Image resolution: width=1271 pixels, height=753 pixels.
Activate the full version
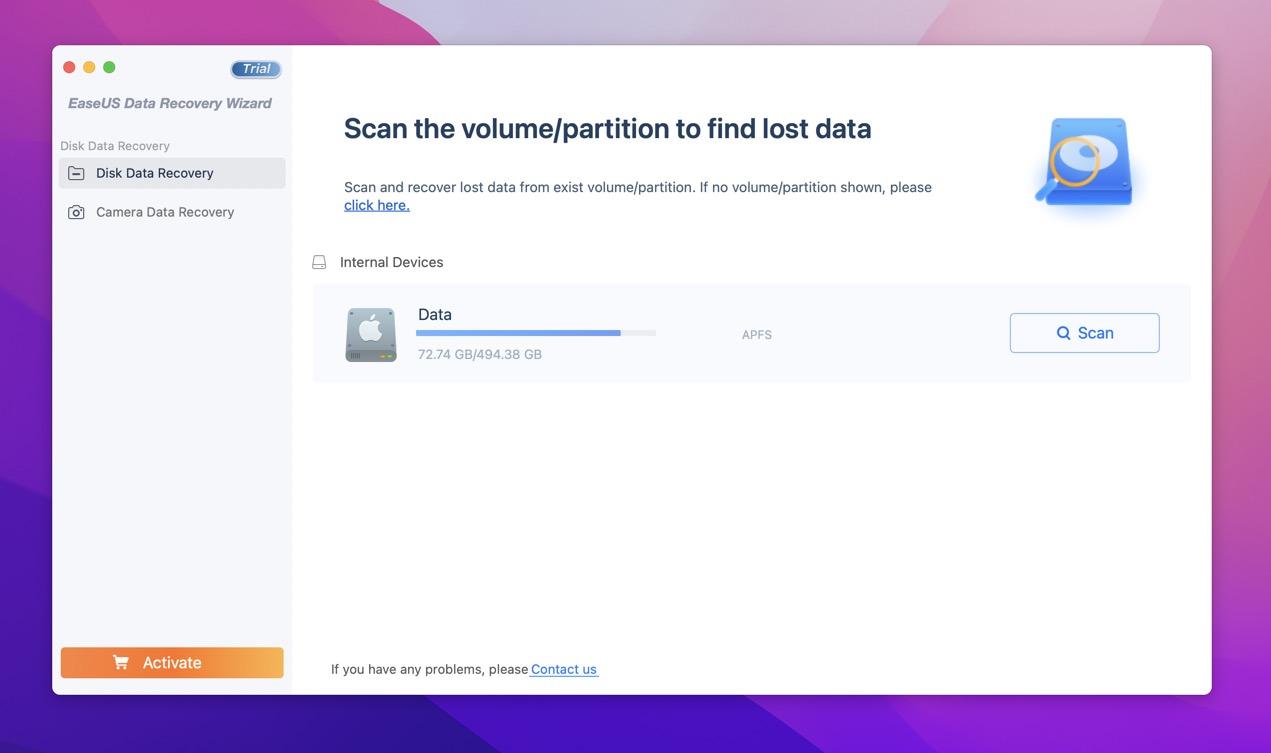[172, 662]
